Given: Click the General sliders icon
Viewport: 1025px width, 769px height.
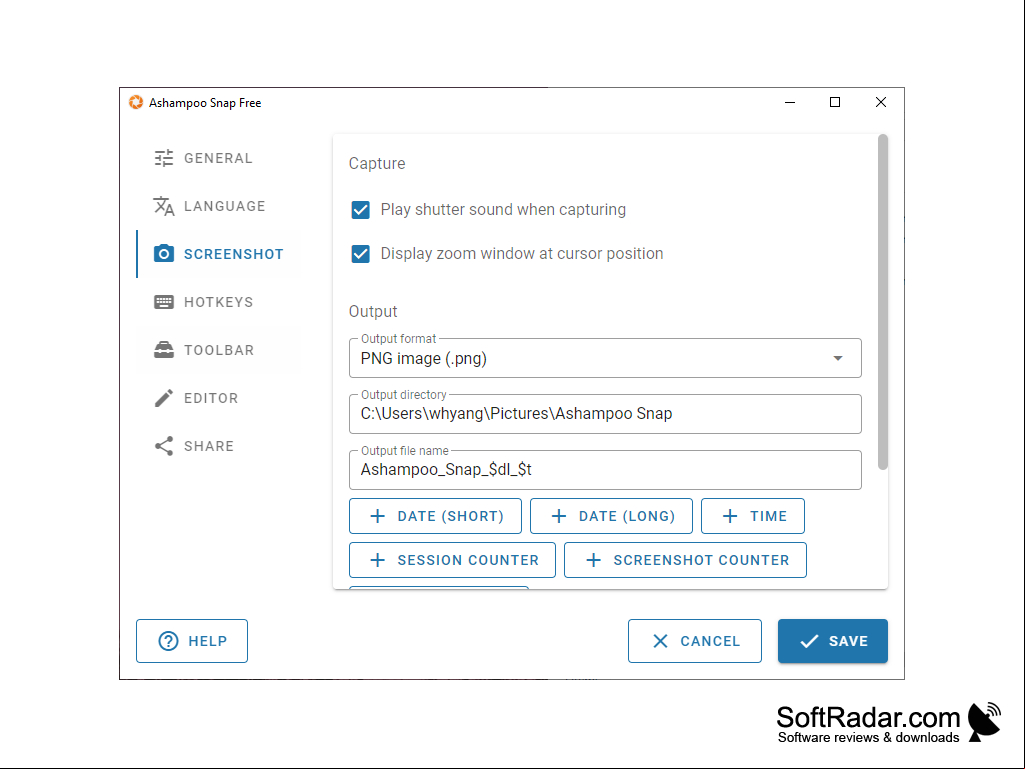Looking at the screenshot, I should [x=163, y=158].
